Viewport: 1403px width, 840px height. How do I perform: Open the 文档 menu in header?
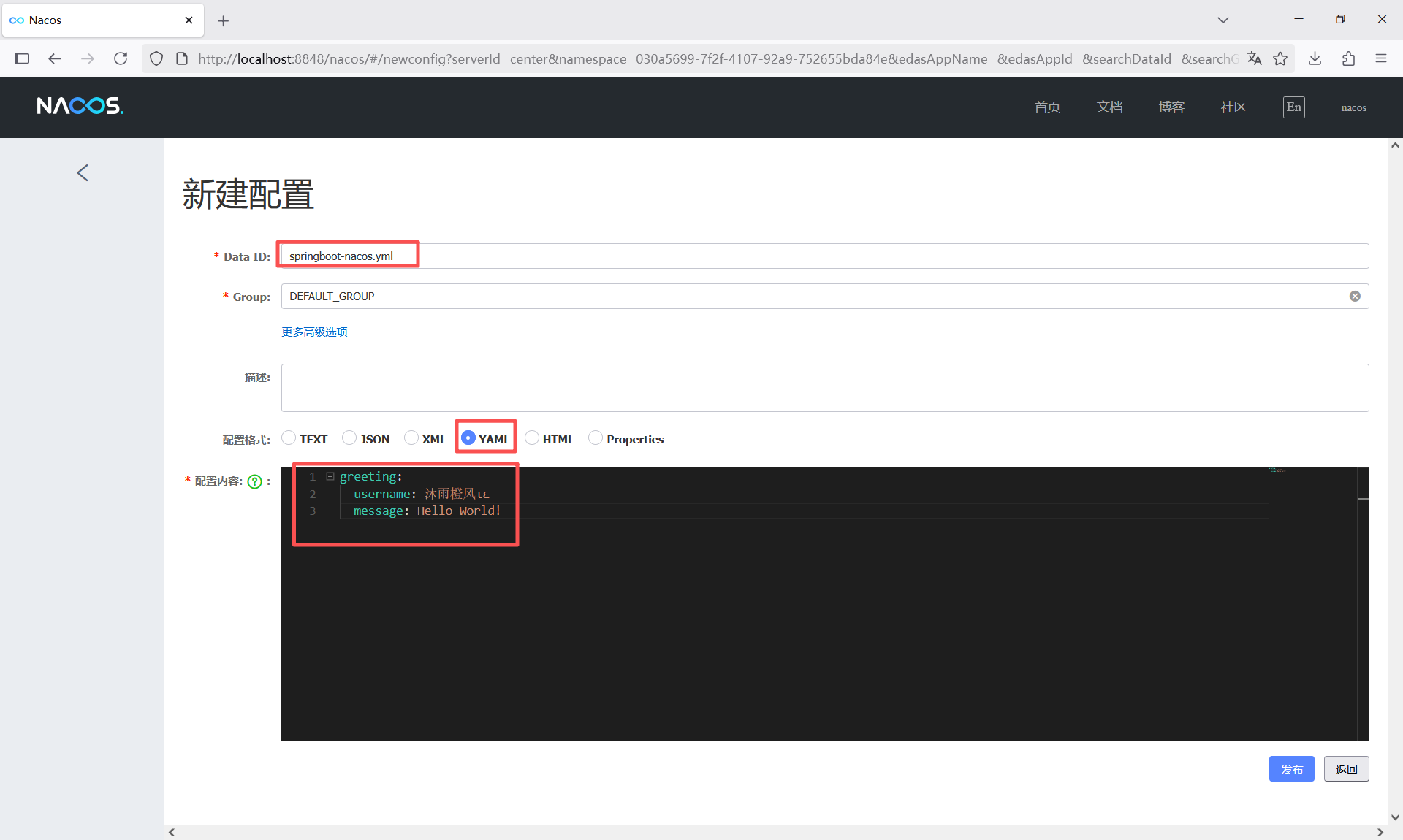pyautogui.click(x=1109, y=107)
